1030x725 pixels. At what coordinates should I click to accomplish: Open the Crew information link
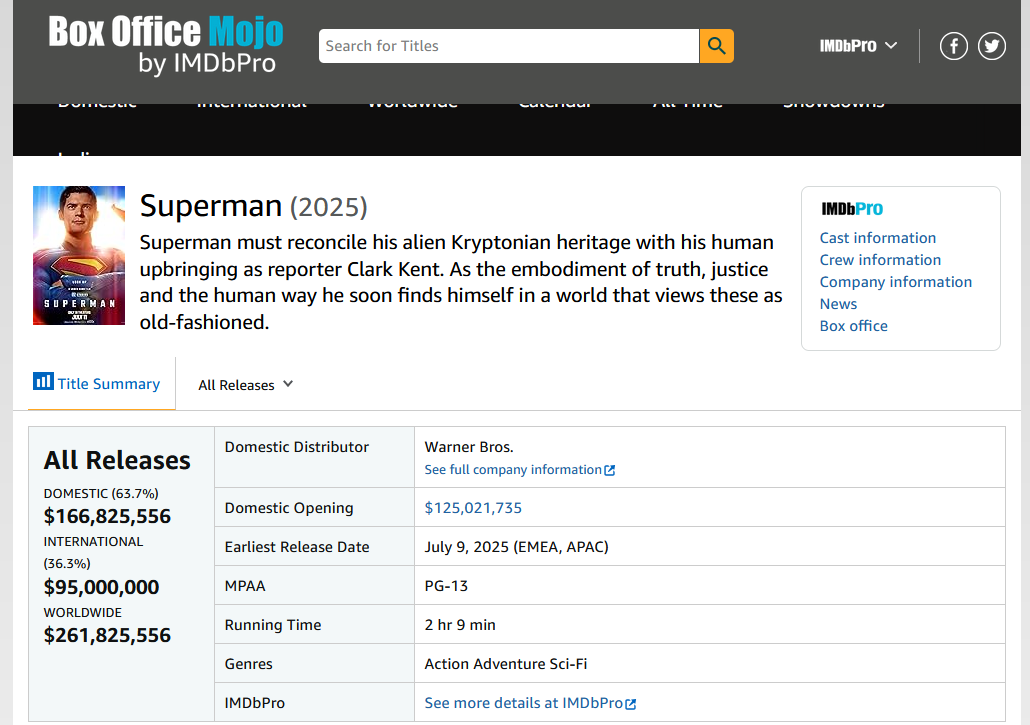[x=880, y=260]
